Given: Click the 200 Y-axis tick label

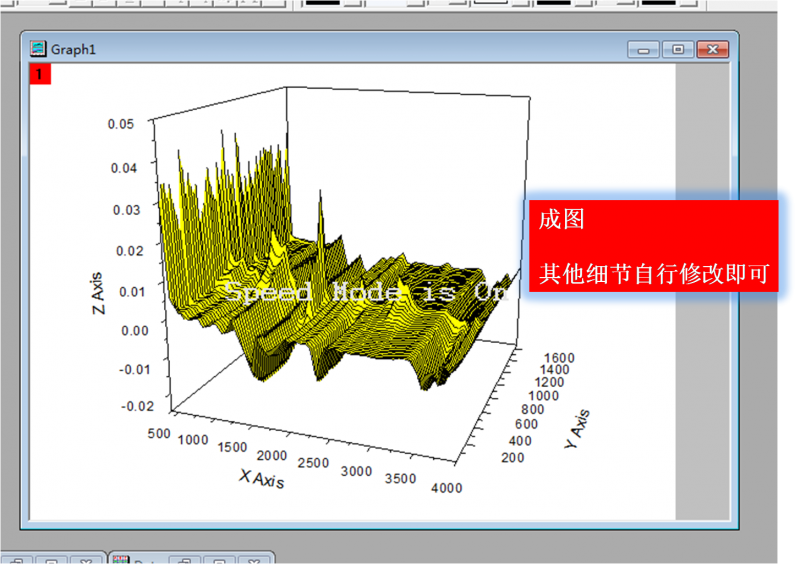Looking at the screenshot, I should click(x=513, y=458).
